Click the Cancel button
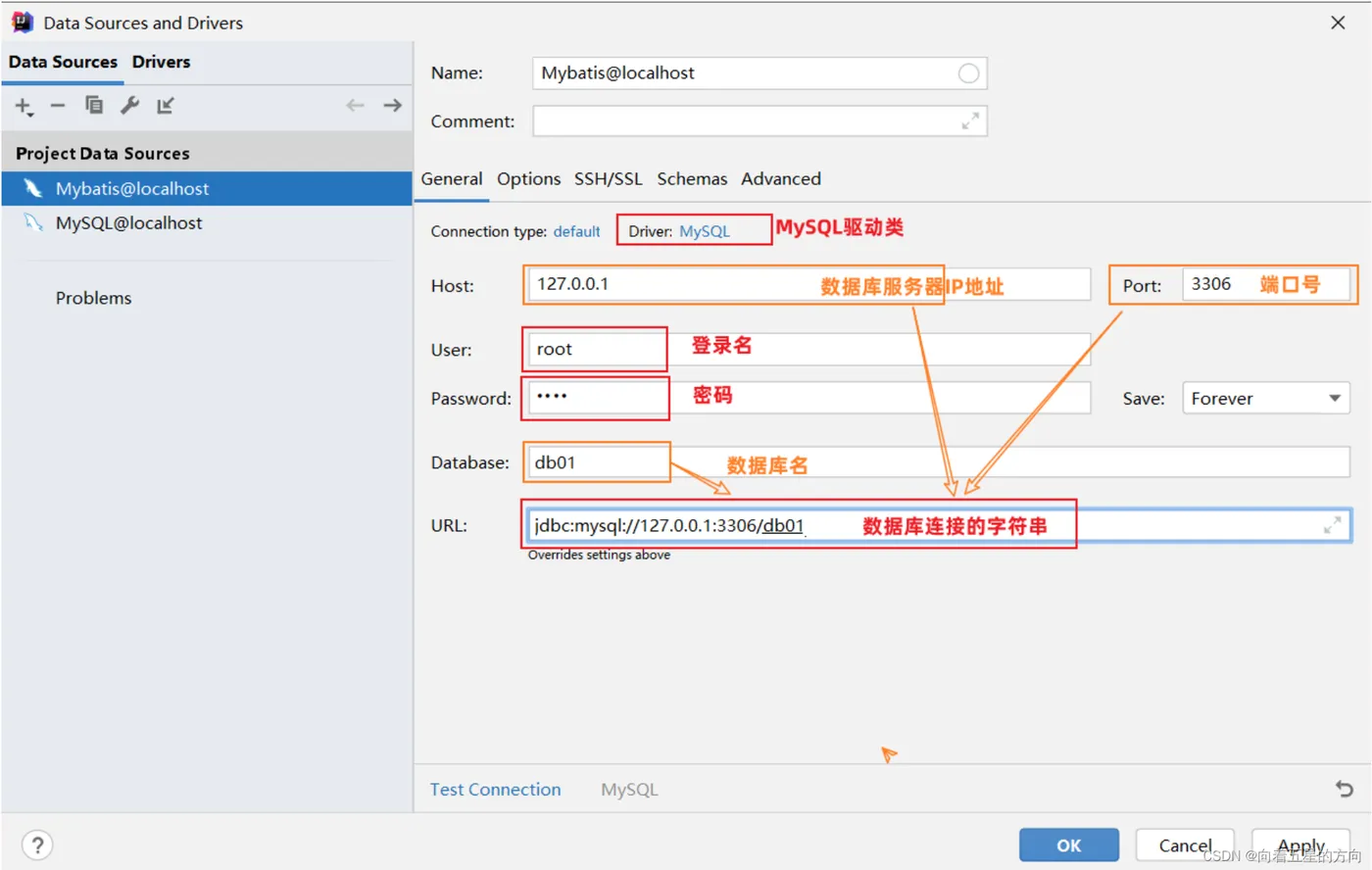This screenshot has width=1372, height=870. point(1185,846)
